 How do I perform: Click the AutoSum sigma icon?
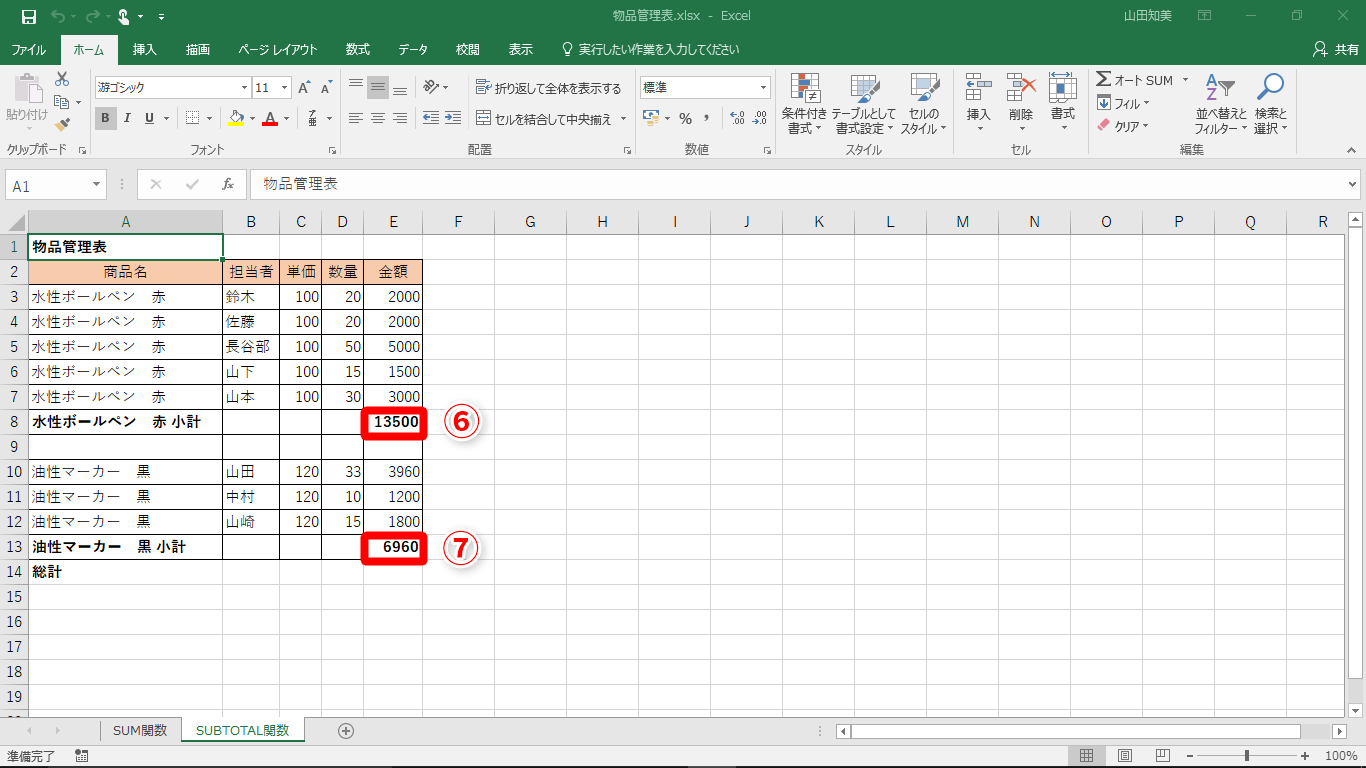click(x=1103, y=80)
